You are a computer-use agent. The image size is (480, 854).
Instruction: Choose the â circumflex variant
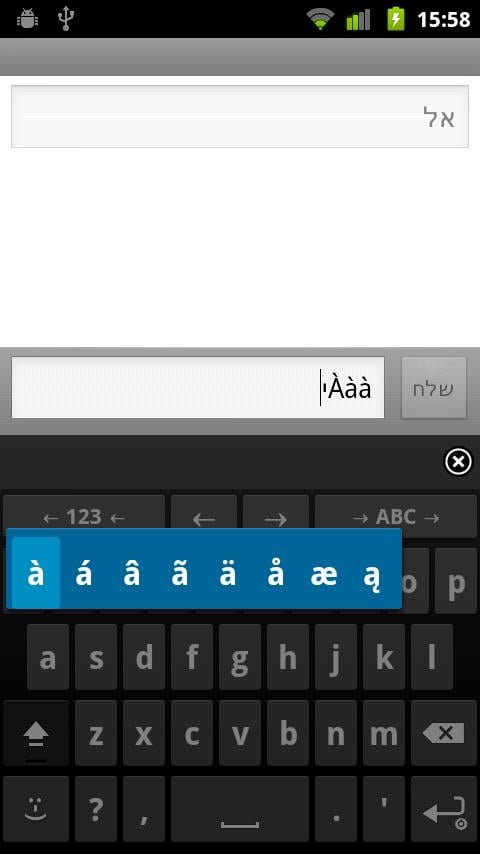[x=131, y=573]
